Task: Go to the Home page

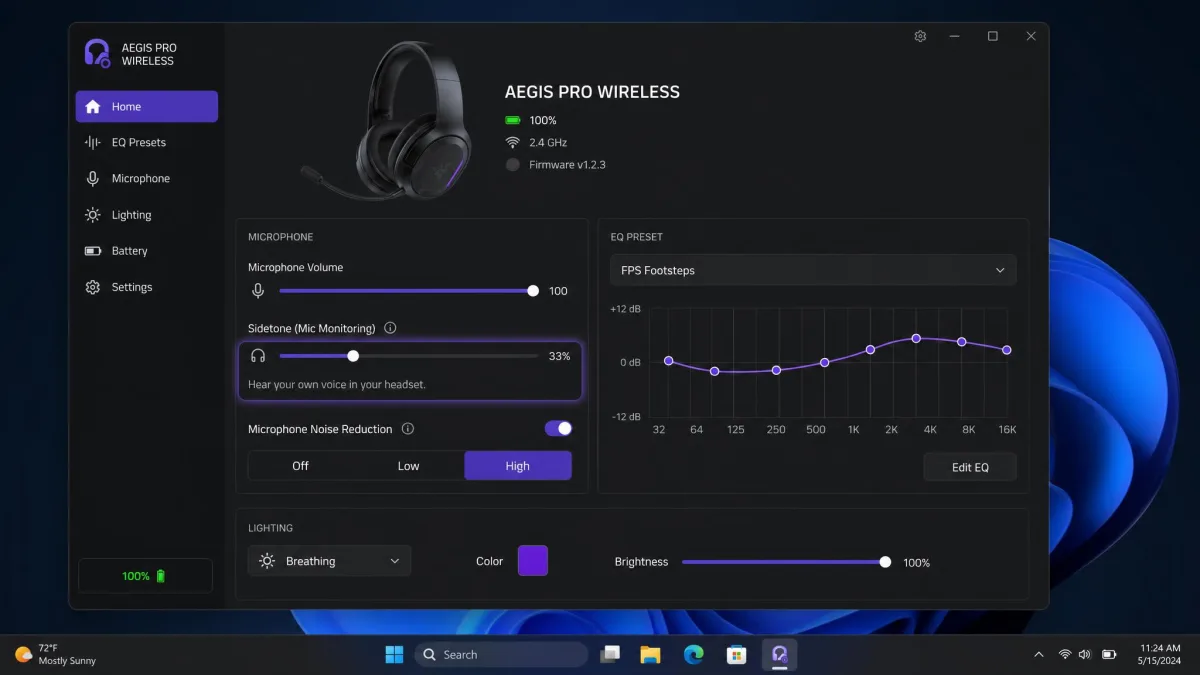Action: [147, 107]
